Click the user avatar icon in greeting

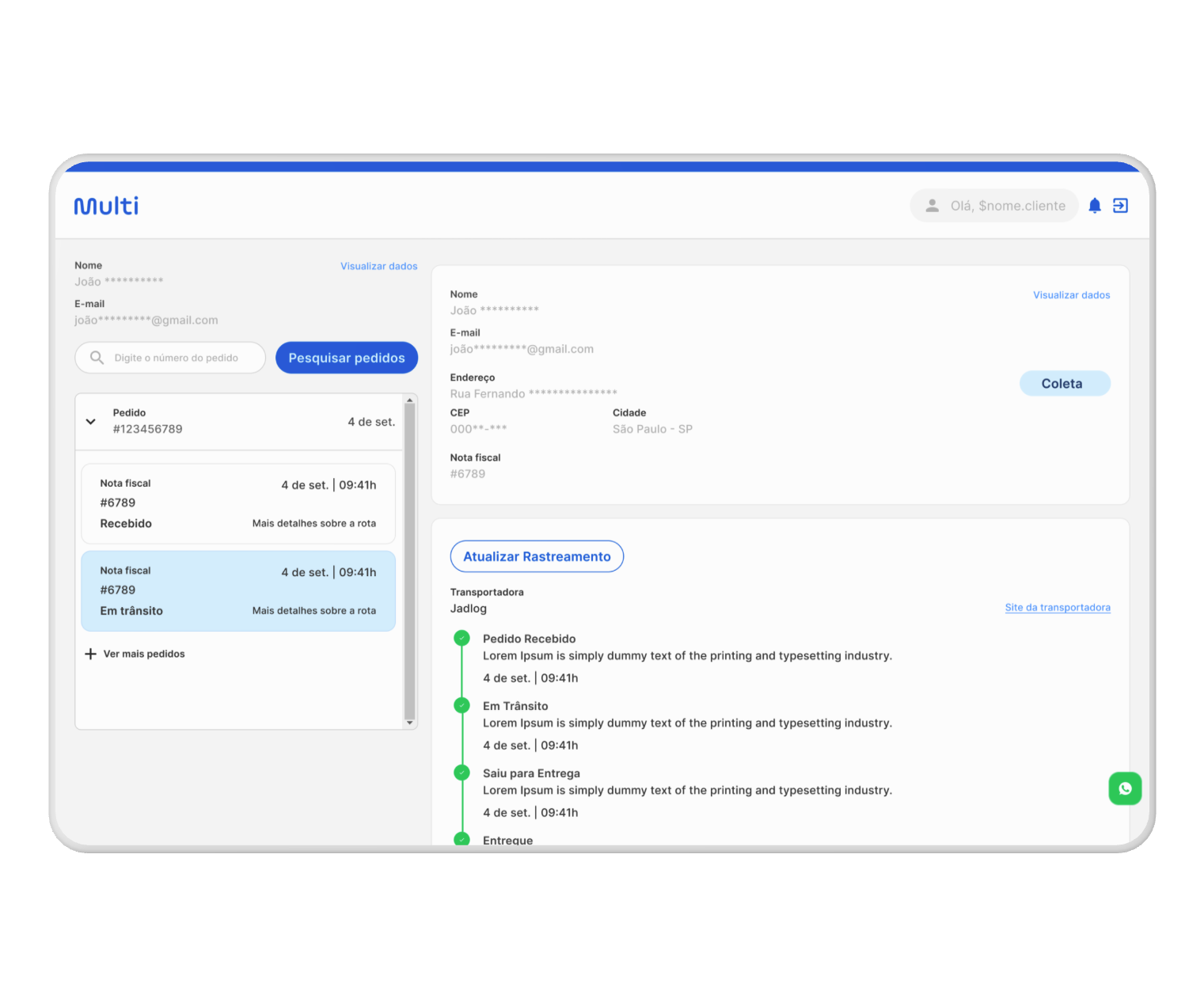[x=932, y=206]
